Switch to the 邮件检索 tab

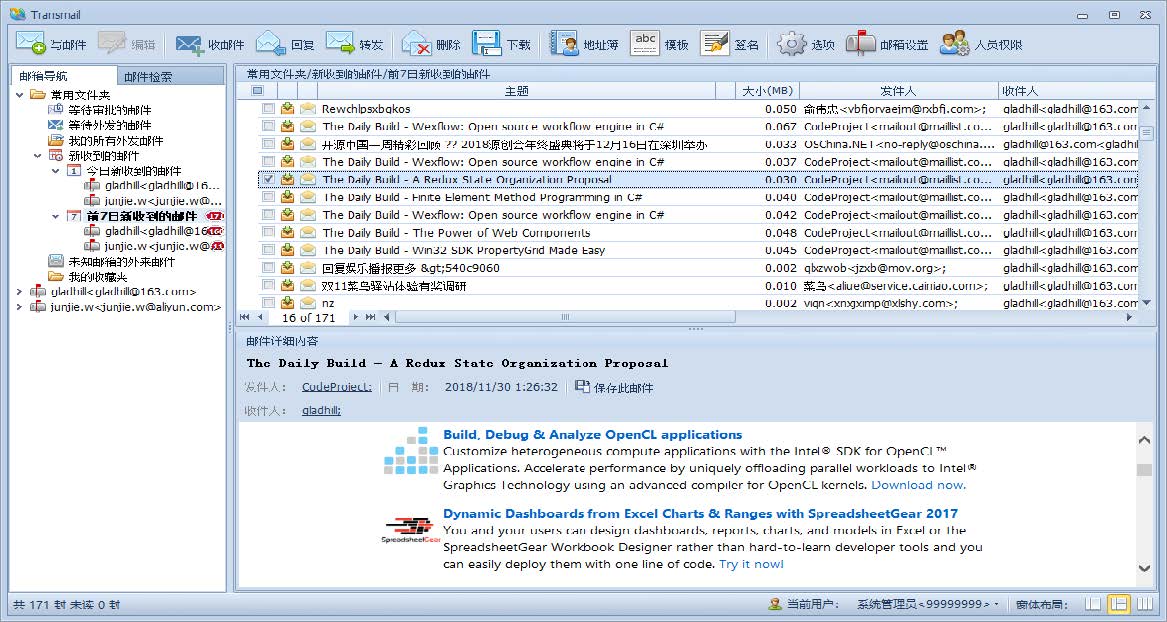click(148, 77)
